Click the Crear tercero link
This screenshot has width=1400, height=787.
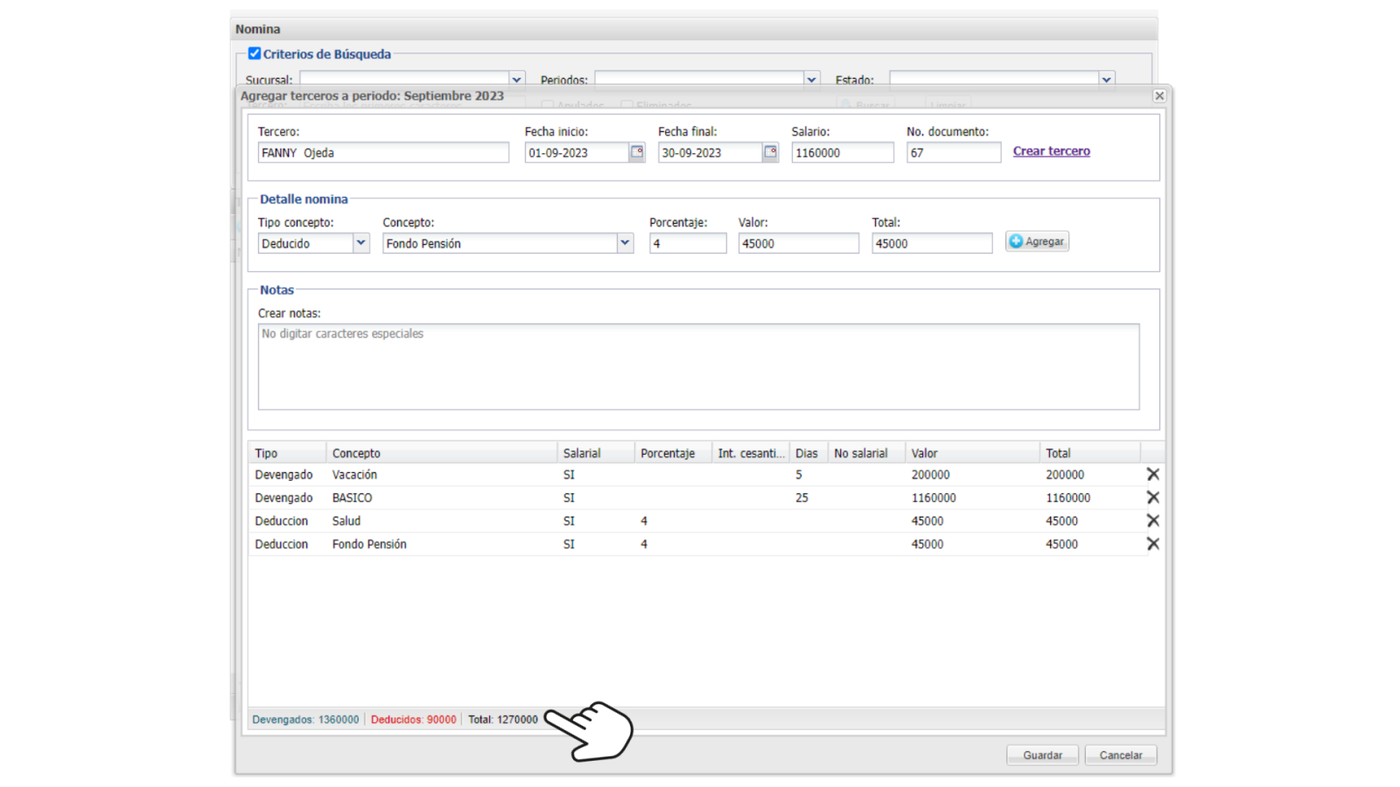1051,151
